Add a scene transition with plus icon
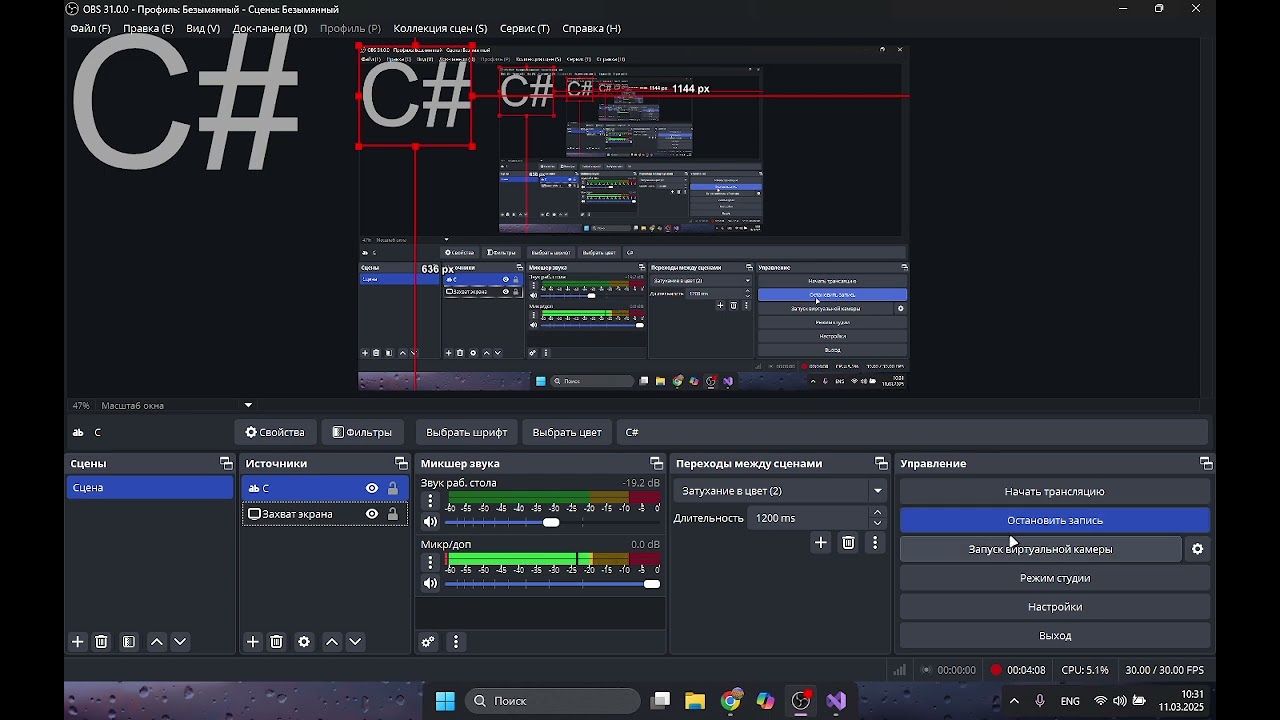The image size is (1280, 720). [821, 543]
